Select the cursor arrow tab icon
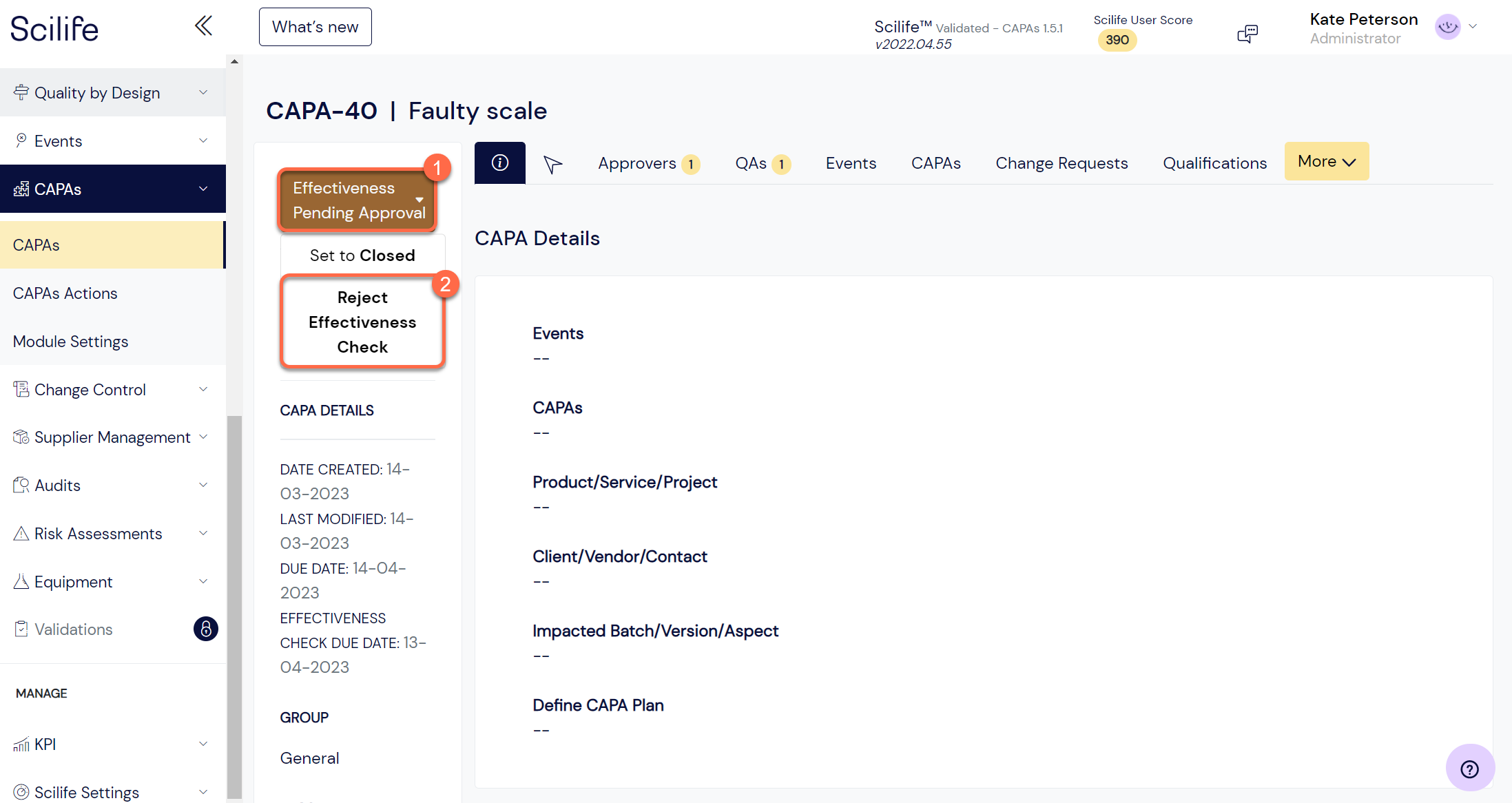Image resolution: width=1512 pixels, height=803 pixels. pyautogui.click(x=552, y=164)
